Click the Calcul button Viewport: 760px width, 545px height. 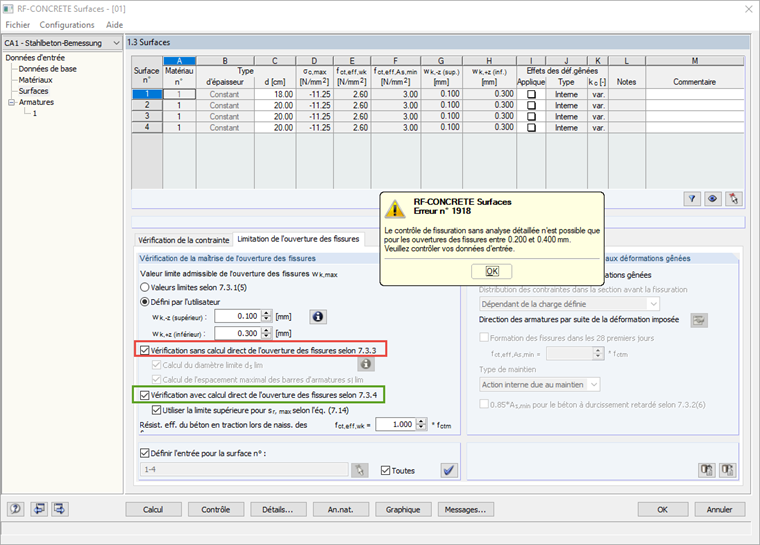pos(153,510)
